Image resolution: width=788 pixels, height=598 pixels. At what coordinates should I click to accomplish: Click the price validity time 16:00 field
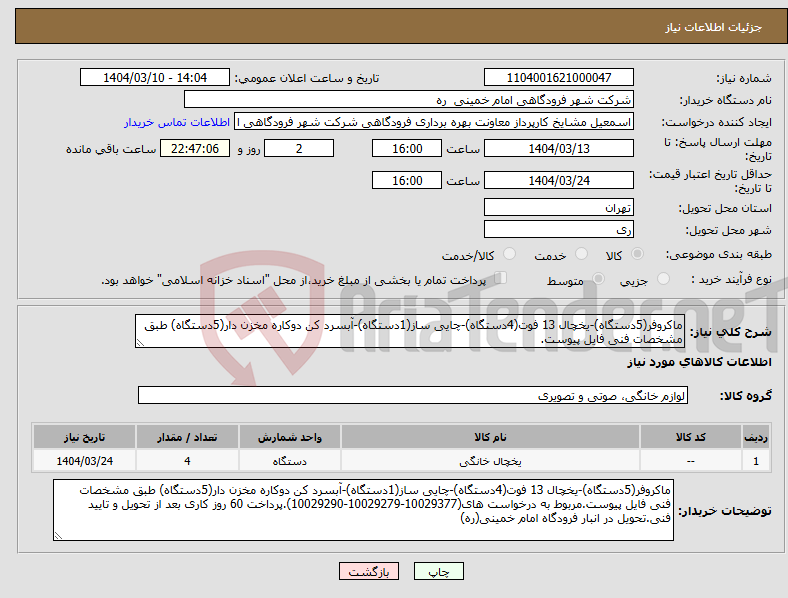point(407,180)
